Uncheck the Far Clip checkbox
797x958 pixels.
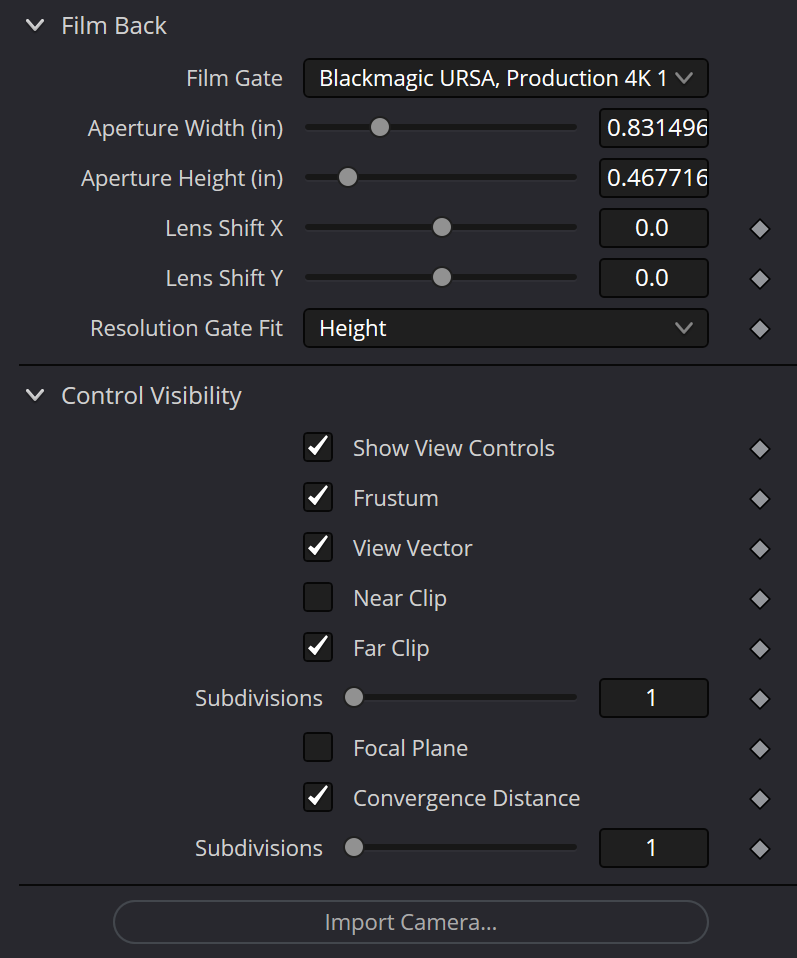pyautogui.click(x=318, y=648)
